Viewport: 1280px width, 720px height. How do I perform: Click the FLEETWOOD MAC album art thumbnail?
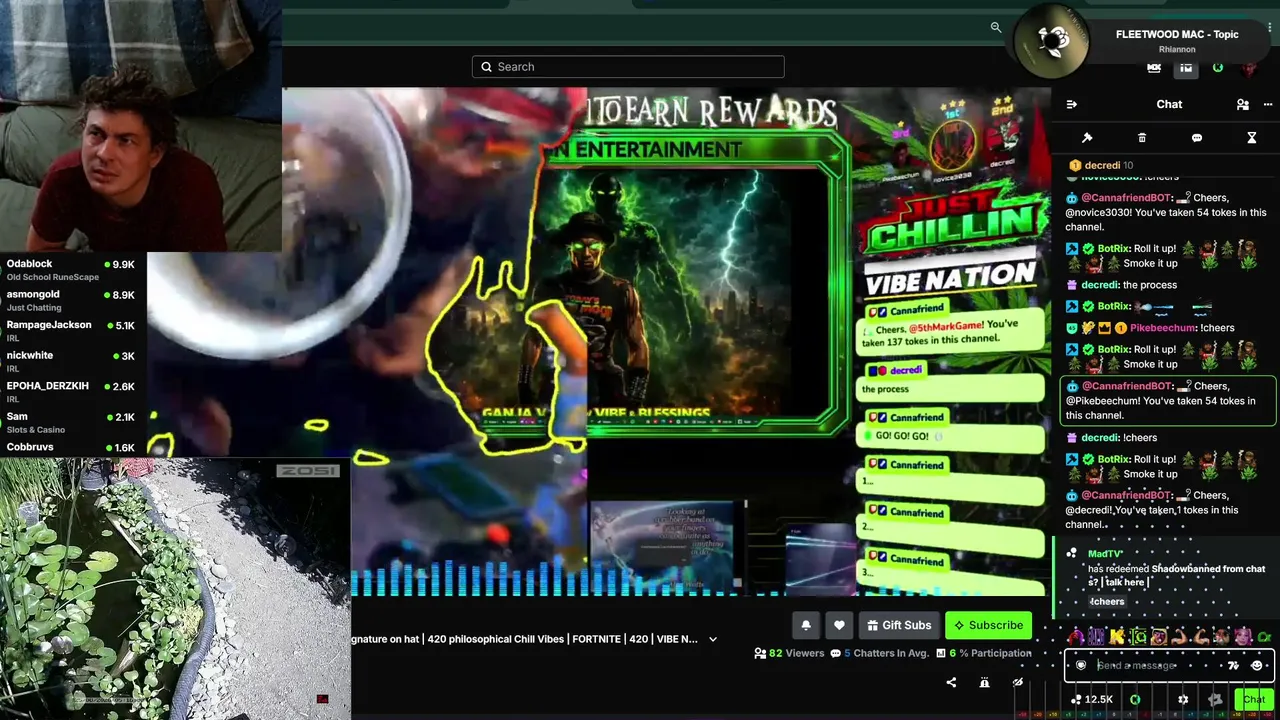tap(1051, 40)
